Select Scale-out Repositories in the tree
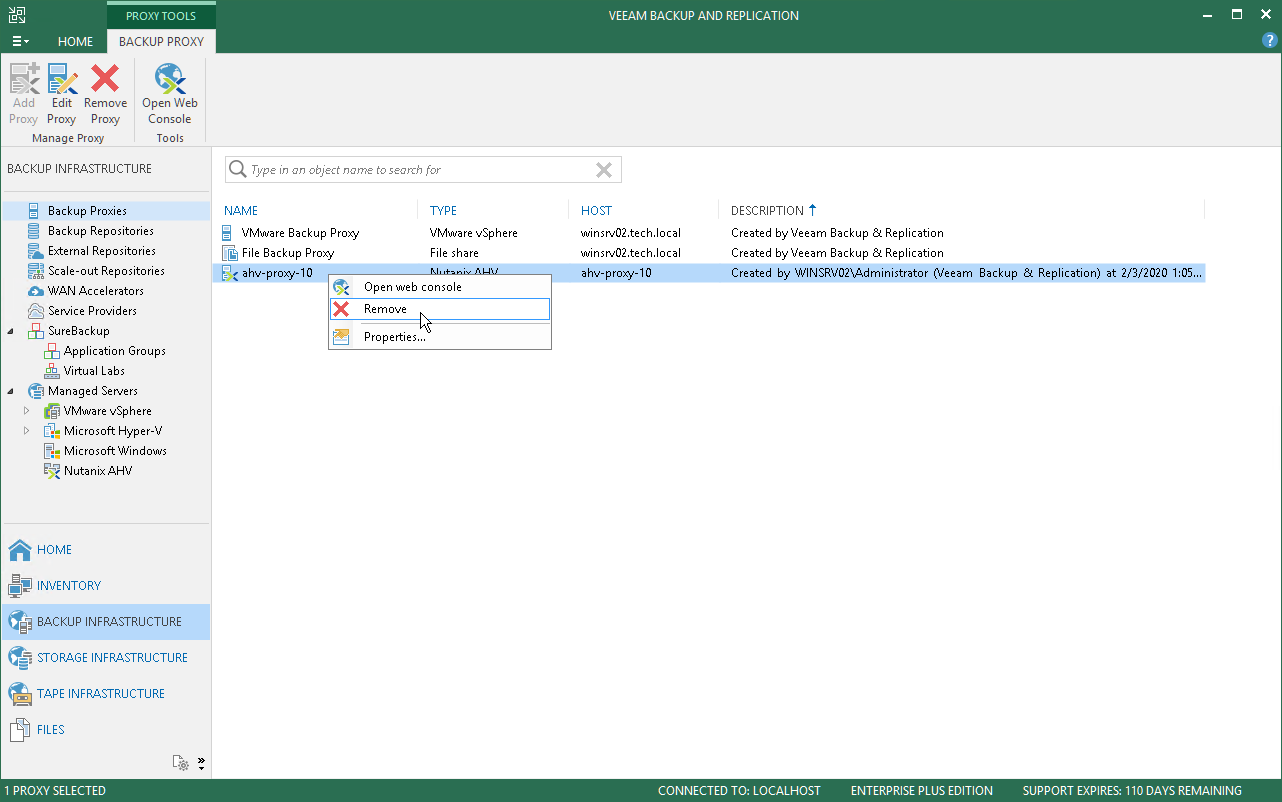1282x802 pixels. [x=106, y=271]
